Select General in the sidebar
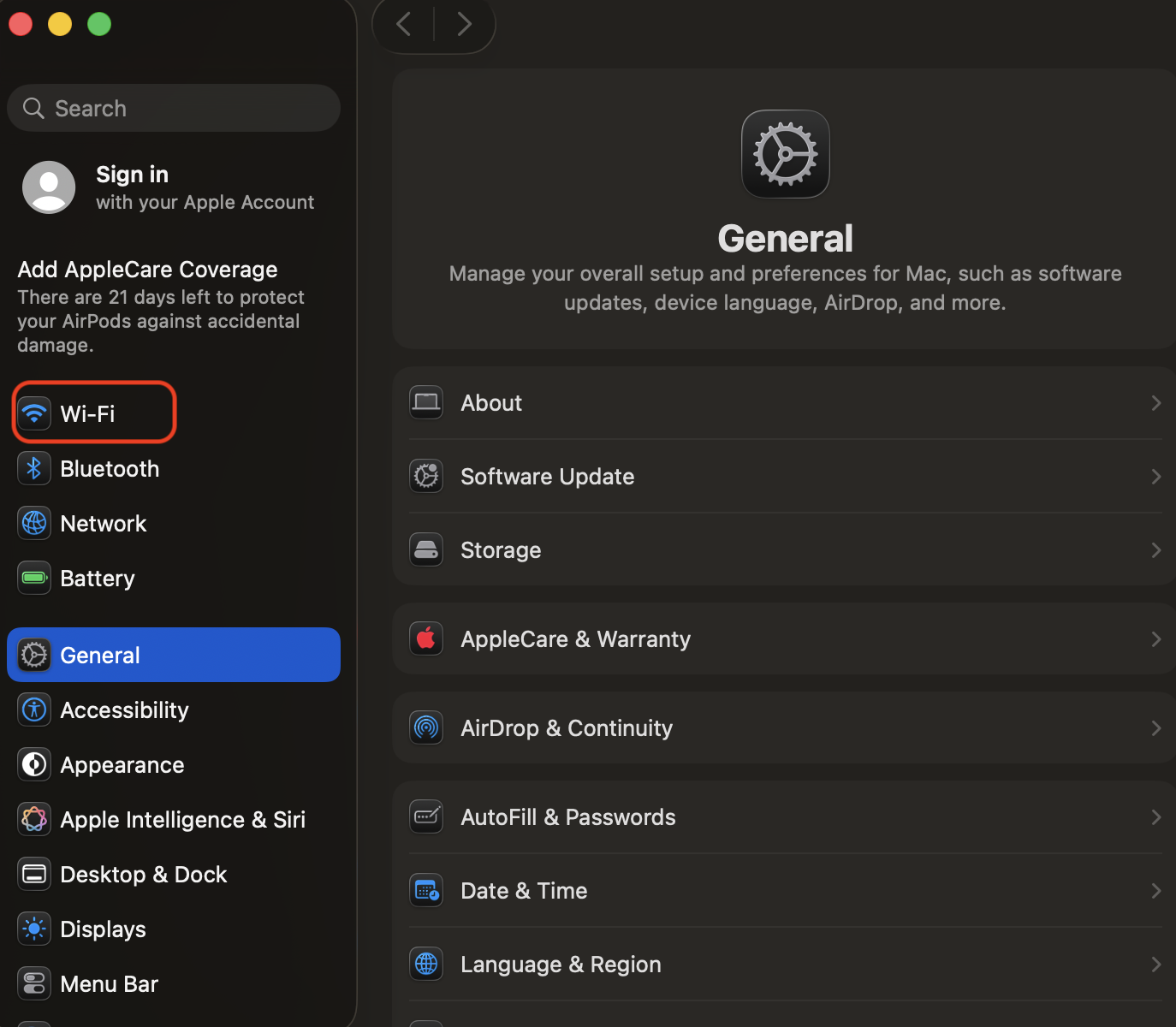 point(174,655)
